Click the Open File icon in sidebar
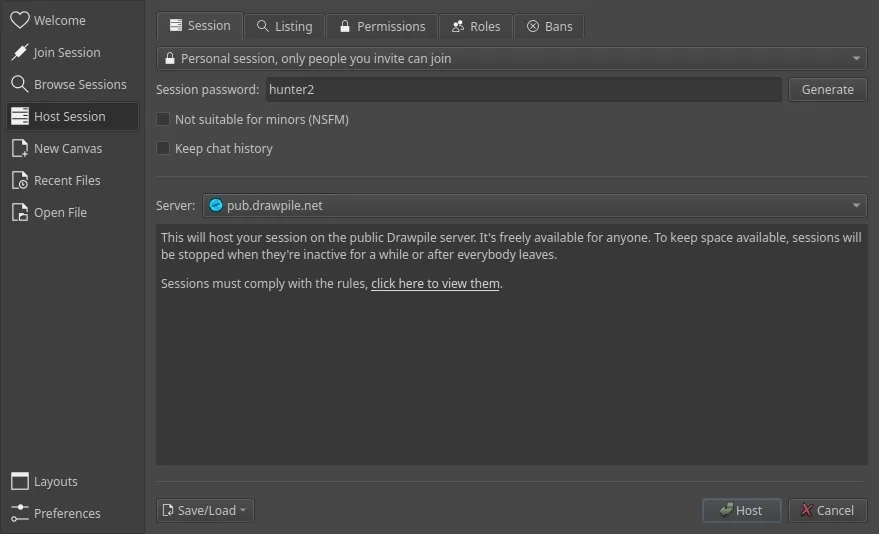879x534 pixels. point(20,212)
